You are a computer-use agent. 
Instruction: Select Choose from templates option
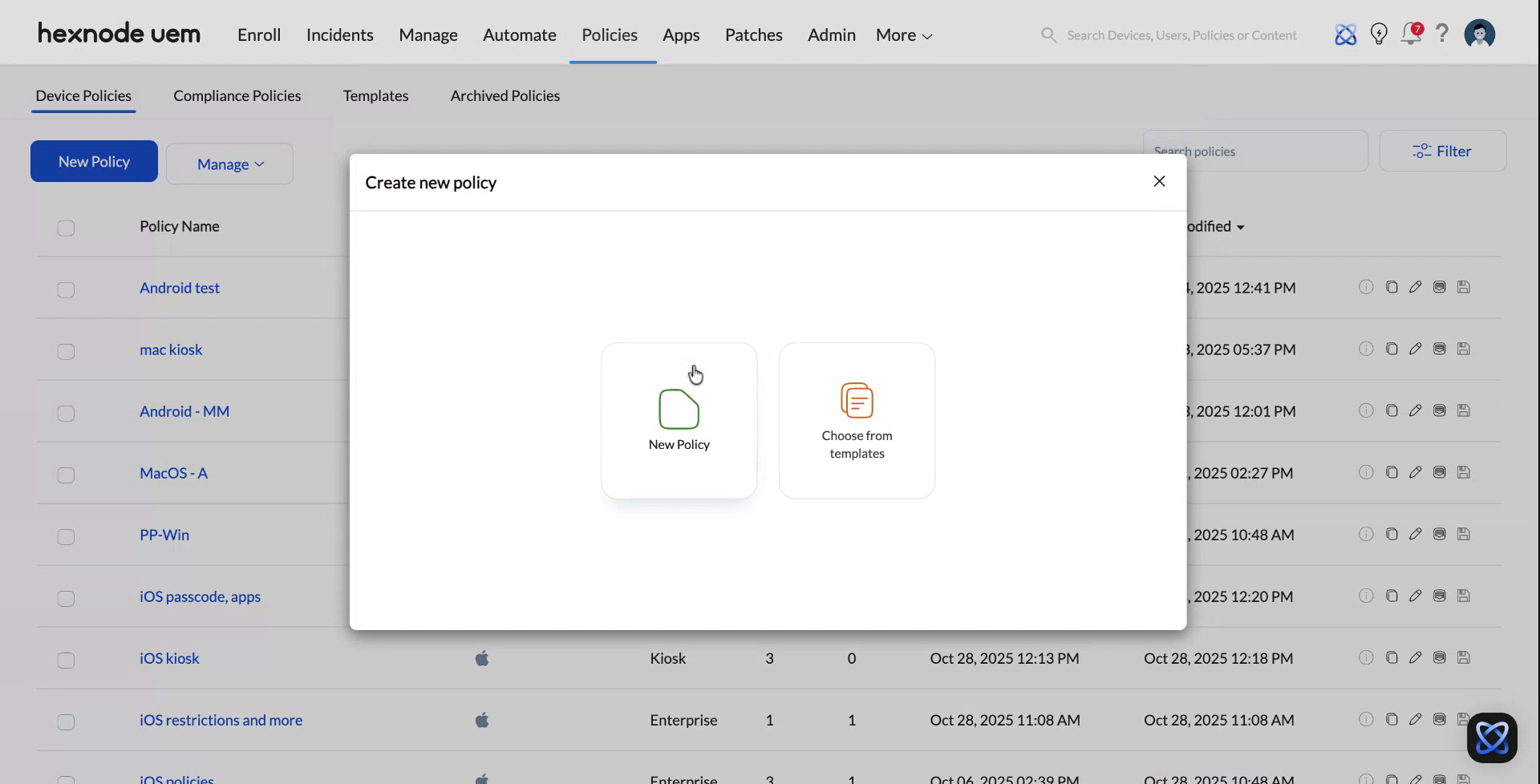pyautogui.click(x=857, y=421)
